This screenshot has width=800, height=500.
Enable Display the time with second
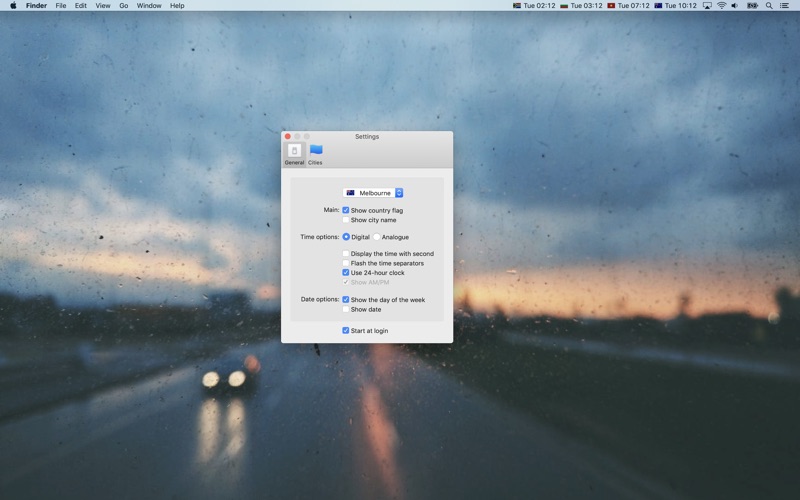[346, 254]
